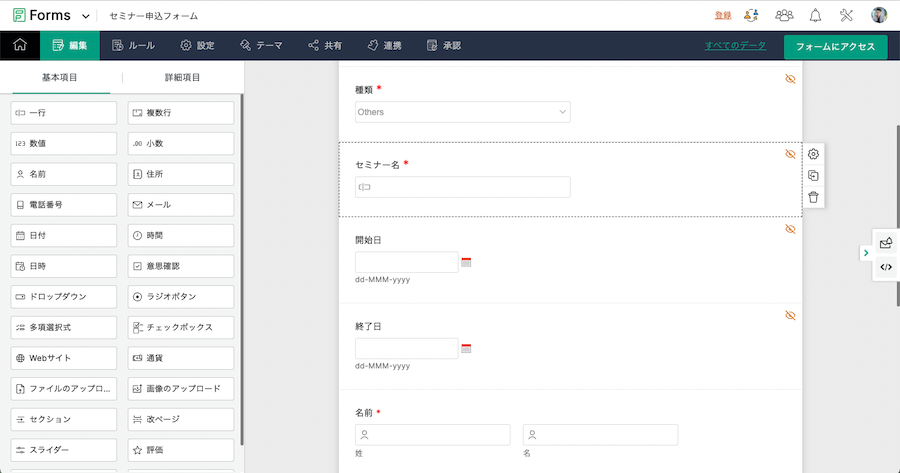Image resolution: width=900 pixels, height=473 pixels.
Task: Open settings gear for セミナー名 field
Action: pos(814,154)
